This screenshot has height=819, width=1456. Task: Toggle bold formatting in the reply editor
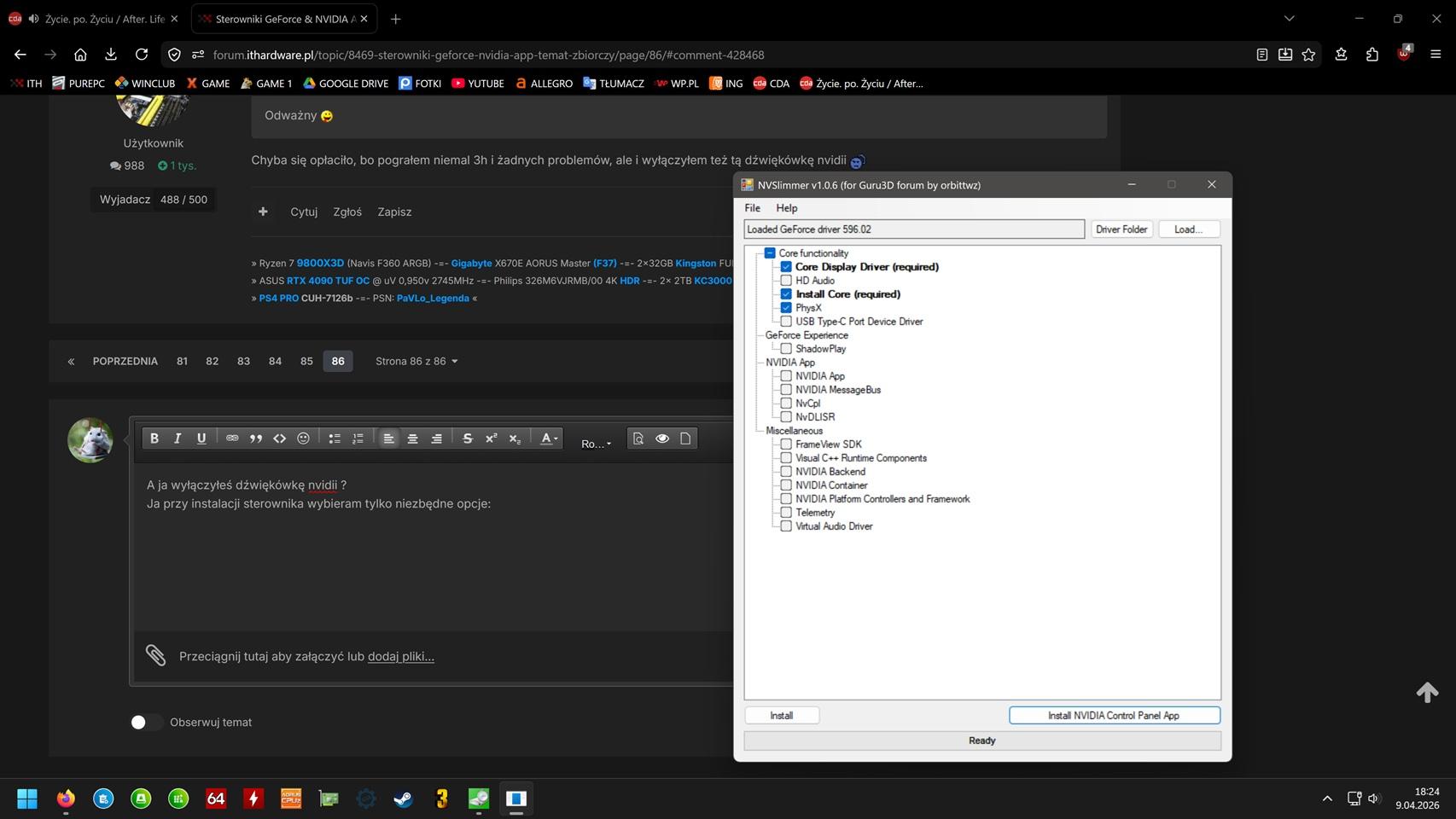click(154, 439)
